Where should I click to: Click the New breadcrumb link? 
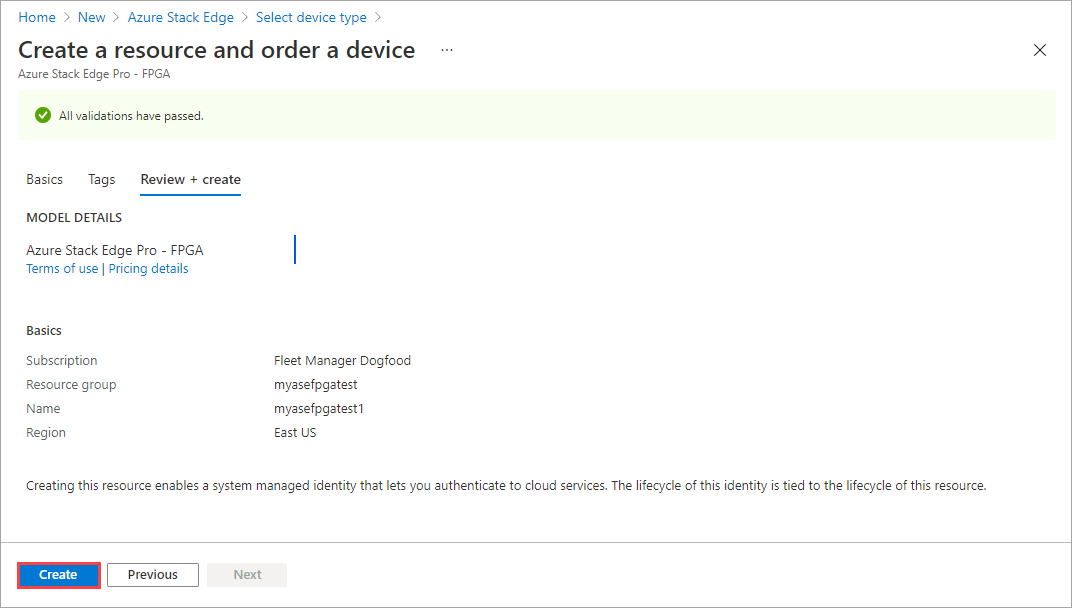pos(91,16)
